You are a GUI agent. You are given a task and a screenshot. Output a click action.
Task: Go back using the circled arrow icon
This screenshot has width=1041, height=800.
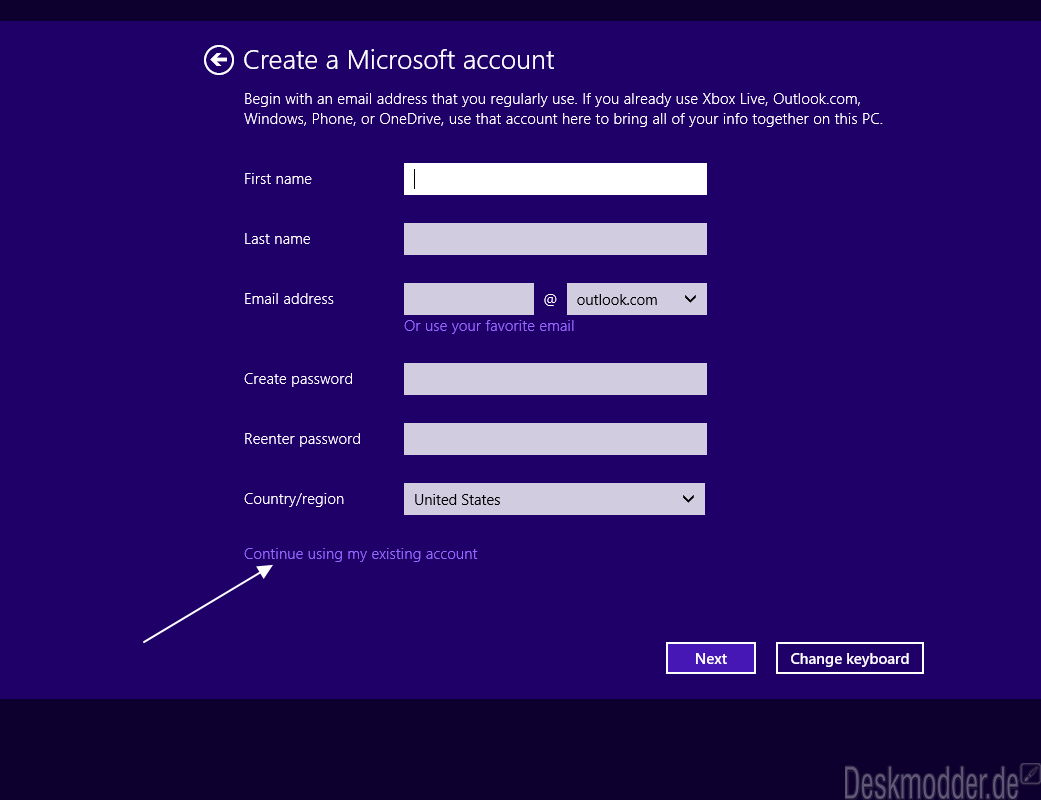218,60
